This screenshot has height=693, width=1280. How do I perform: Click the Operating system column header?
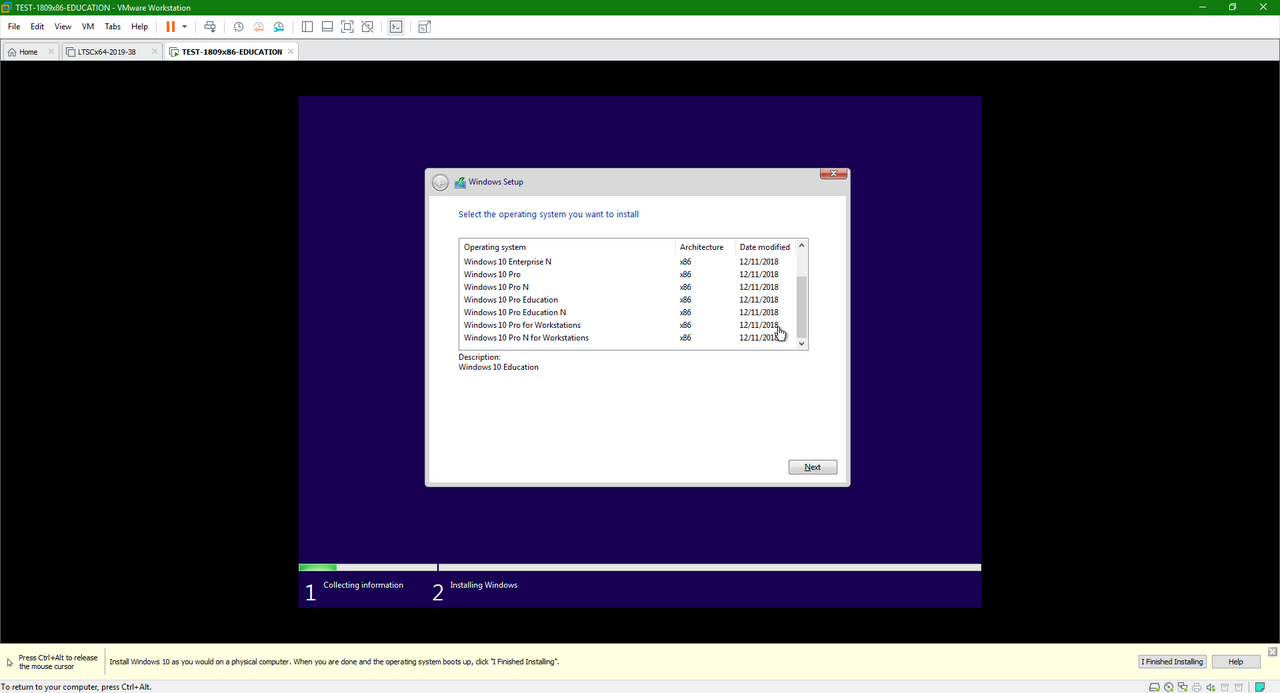click(567, 247)
